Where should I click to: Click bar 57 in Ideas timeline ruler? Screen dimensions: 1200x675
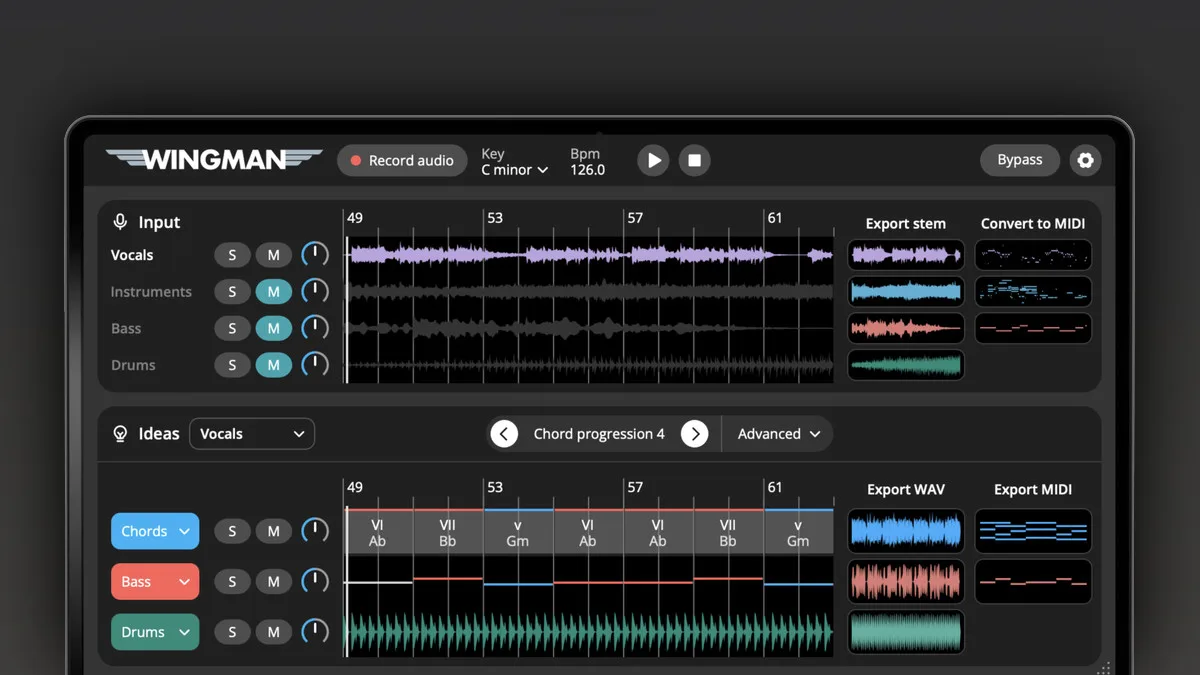(x=634, y=488)
